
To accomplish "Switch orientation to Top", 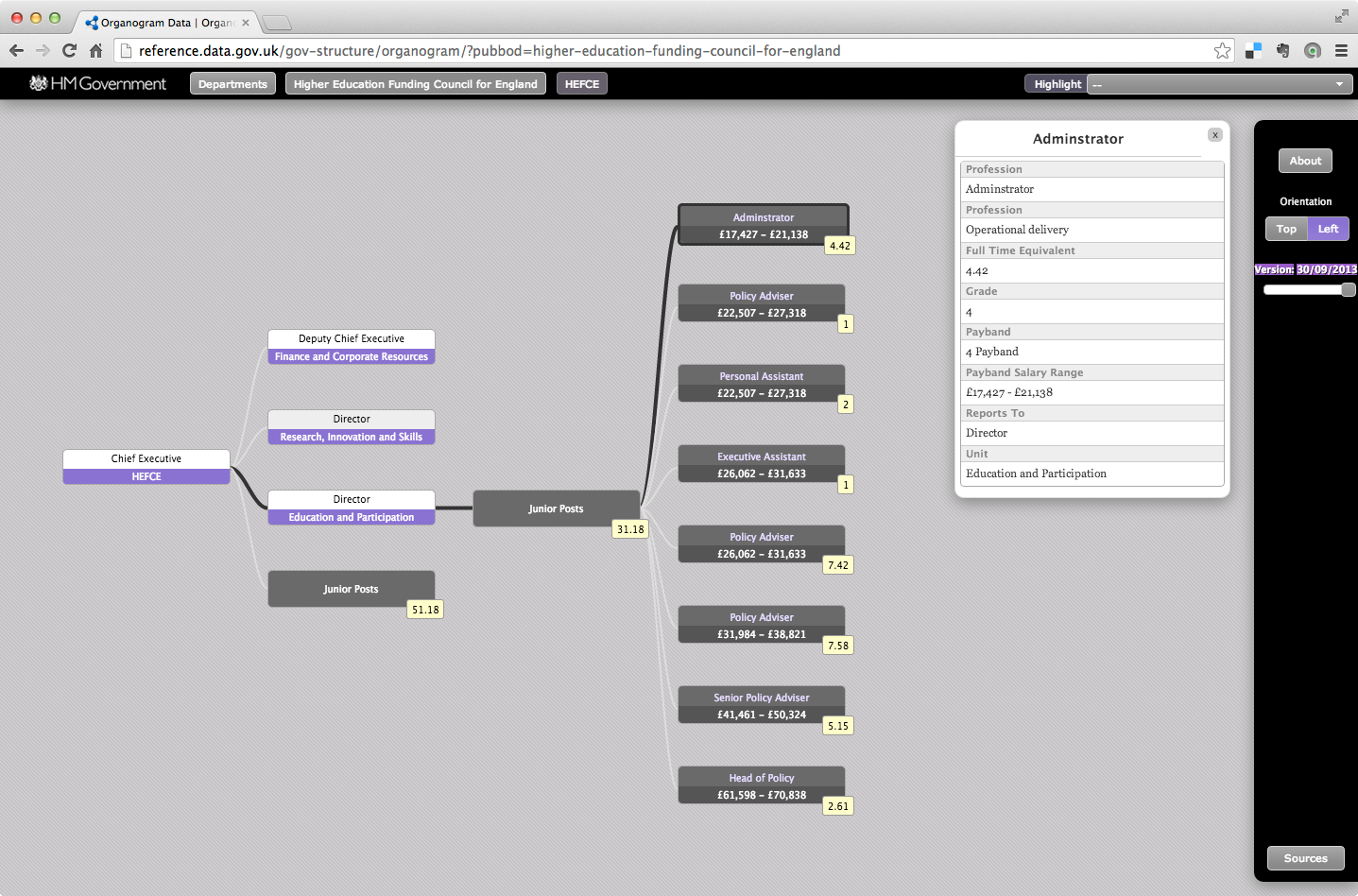I will 1286,229.
